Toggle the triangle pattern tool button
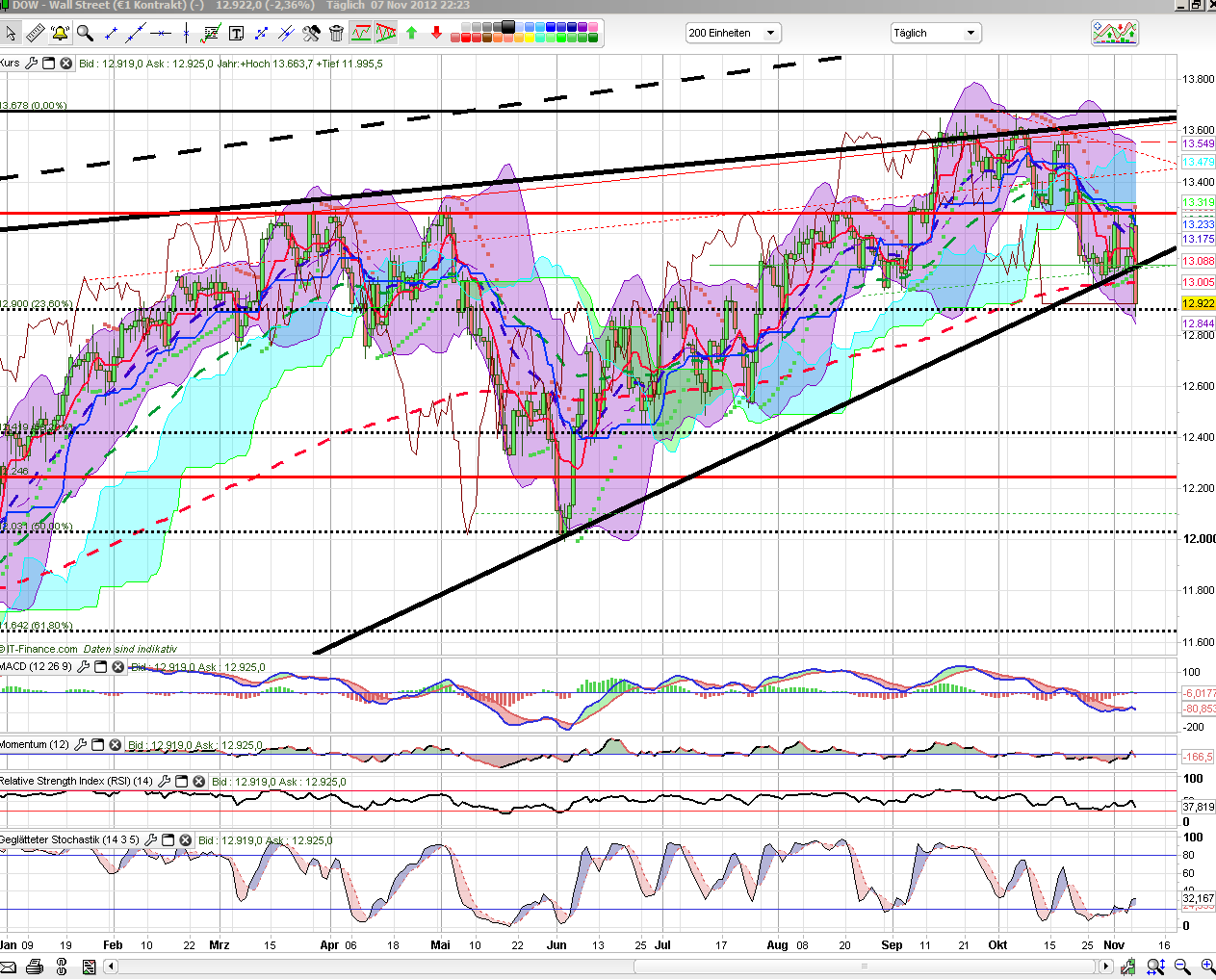The height and width of the screenshot is (980, 1216). [386, 33]
